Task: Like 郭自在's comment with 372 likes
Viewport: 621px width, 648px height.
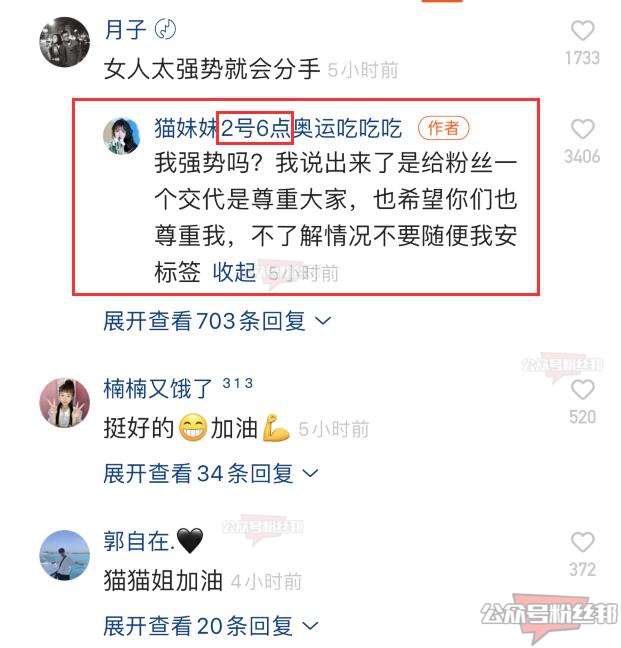Action: [582, 542]
